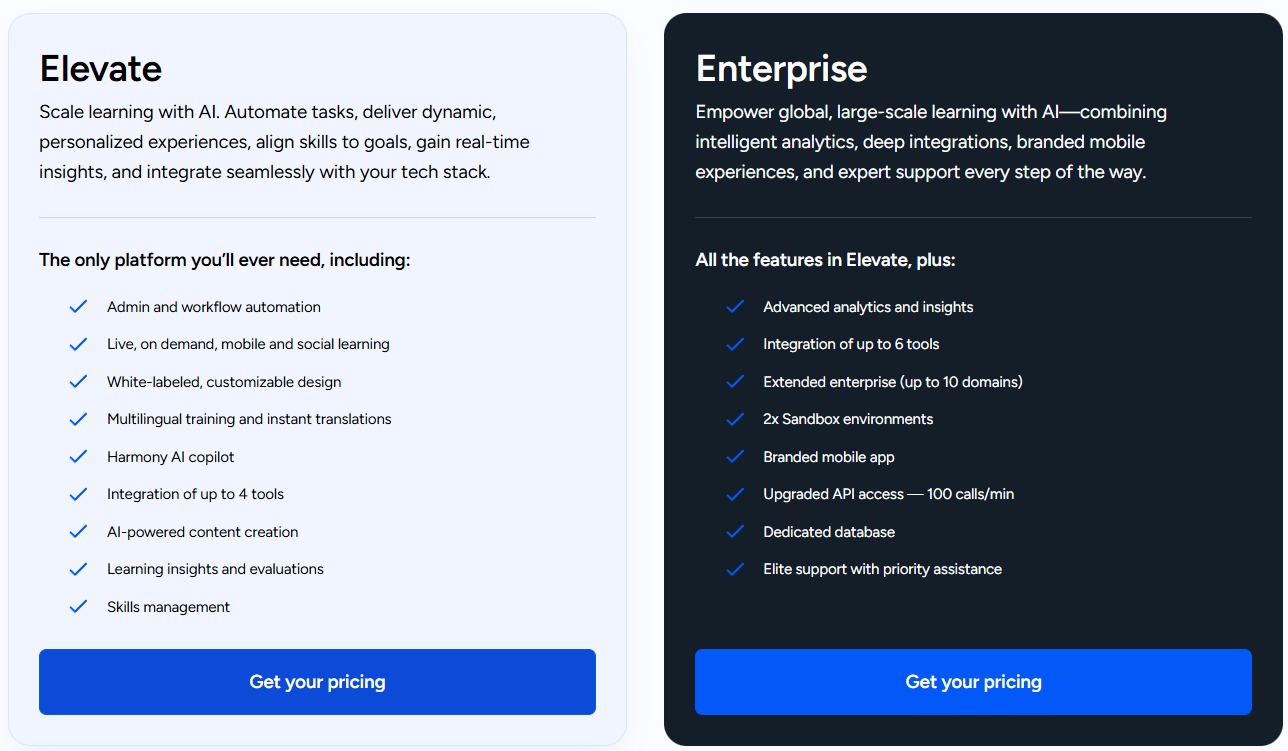Click checkmark beside Advanced analytics and insights
Viewport: 1288px width, 751px height.
(735, 307)
